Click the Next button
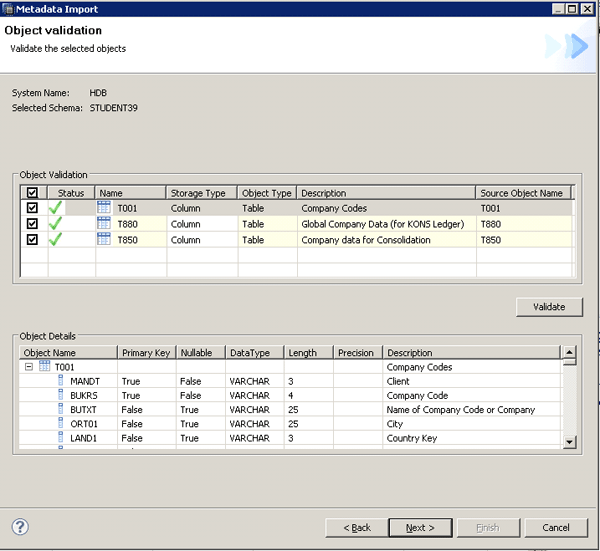600x551 pixels. 420,527
